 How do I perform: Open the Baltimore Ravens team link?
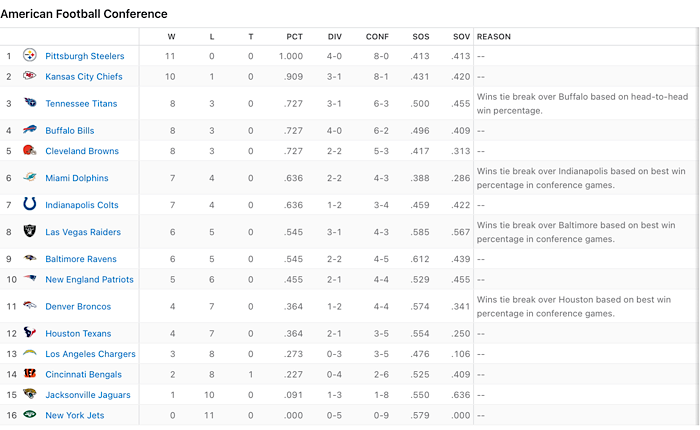point(81,259)
